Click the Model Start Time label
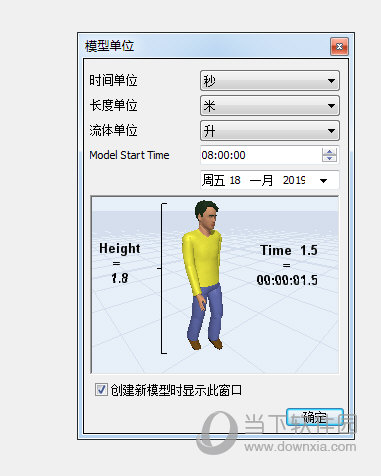Viewport: 381px width, 476px height. [x=129, y=155]
